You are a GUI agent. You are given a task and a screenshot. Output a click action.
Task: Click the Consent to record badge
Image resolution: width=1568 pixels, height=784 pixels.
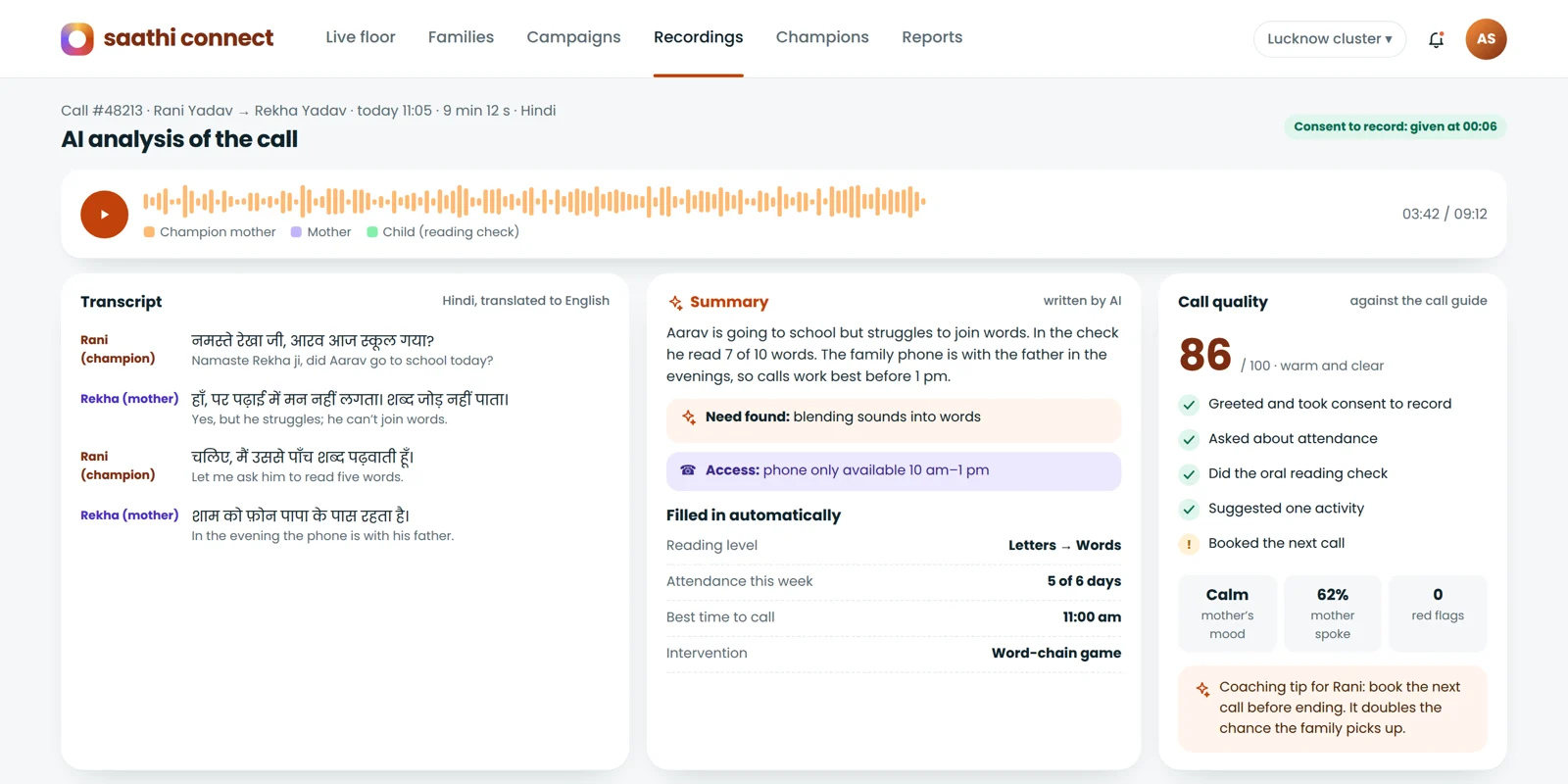click(x=1395, y=126)
